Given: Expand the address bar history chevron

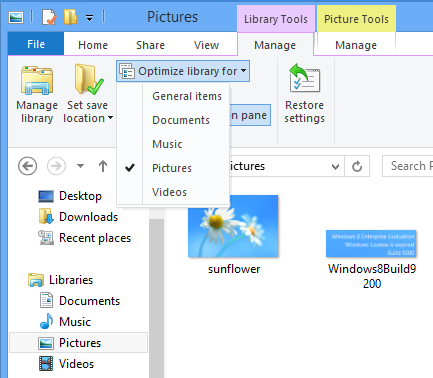Looking at the screenshot, I should (336, 166).
